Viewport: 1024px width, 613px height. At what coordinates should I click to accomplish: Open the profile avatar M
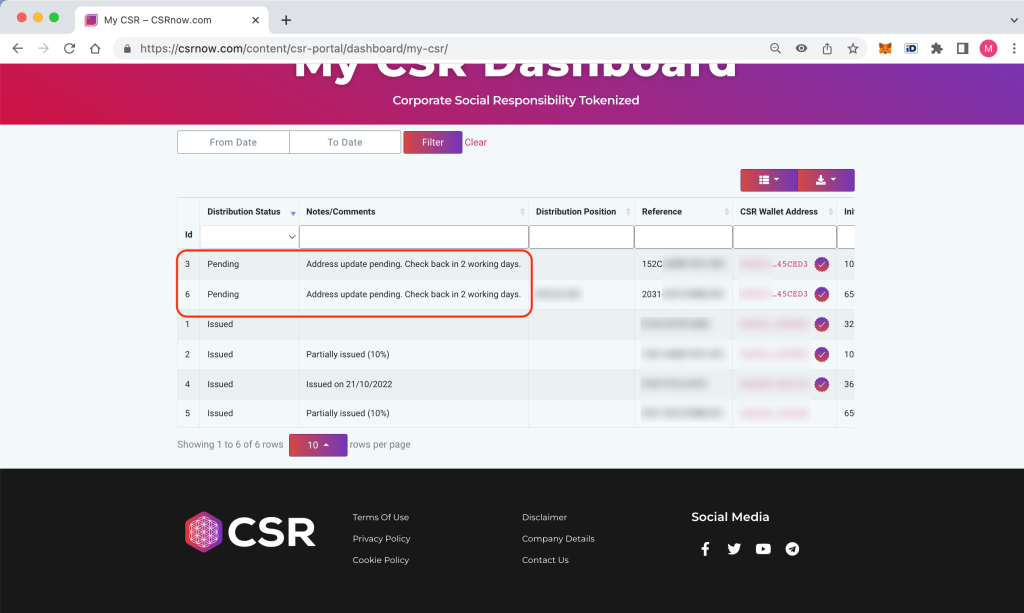pyautogui.click(x=988, y=48)
